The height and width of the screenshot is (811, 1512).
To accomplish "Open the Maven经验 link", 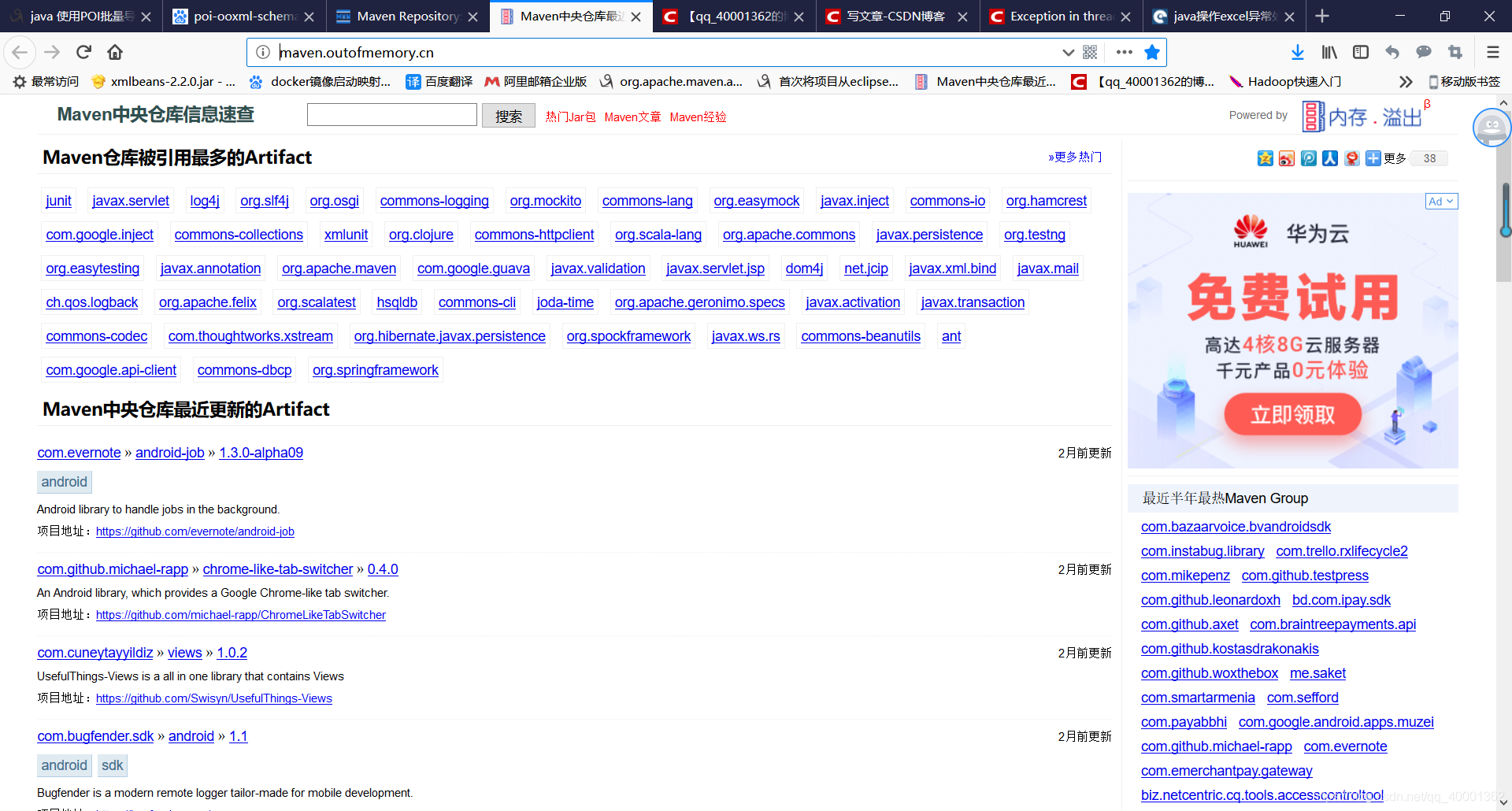I will pos(698,117).
